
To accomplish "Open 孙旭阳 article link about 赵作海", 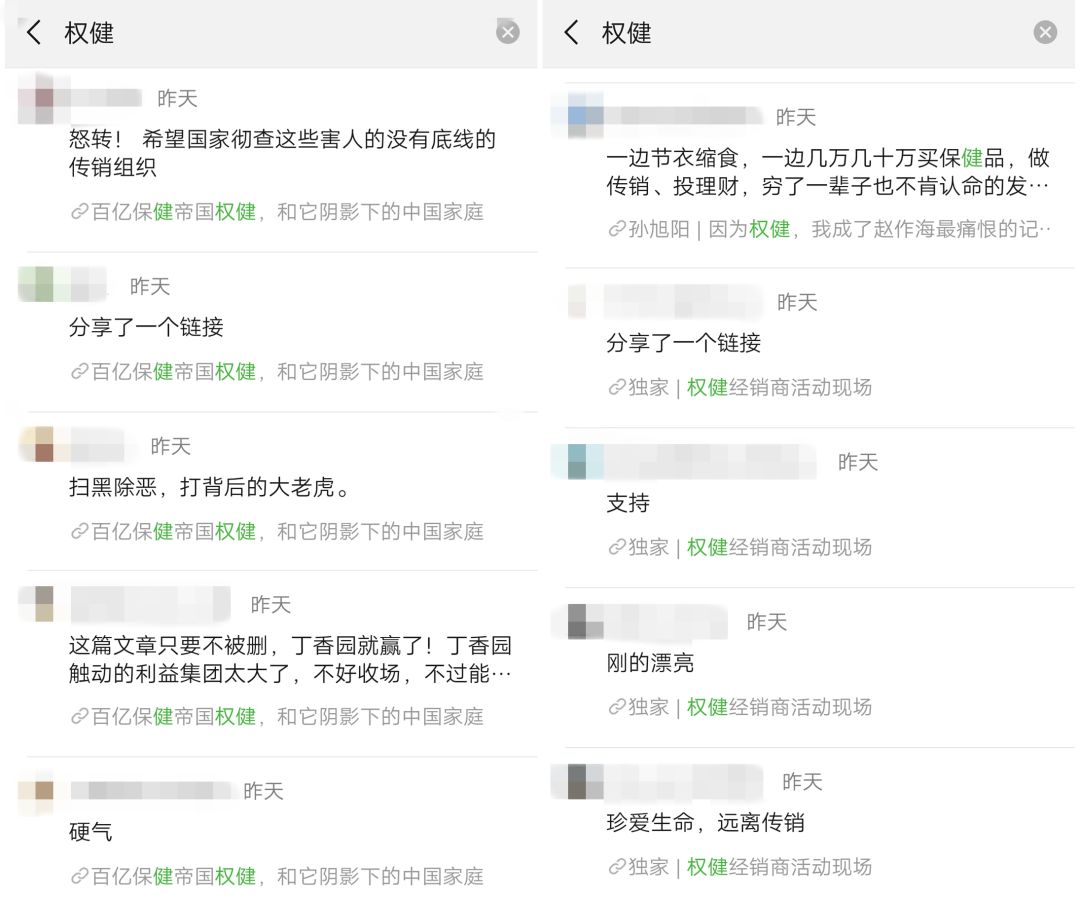I will pyautogui.click(x=829, y=229).
